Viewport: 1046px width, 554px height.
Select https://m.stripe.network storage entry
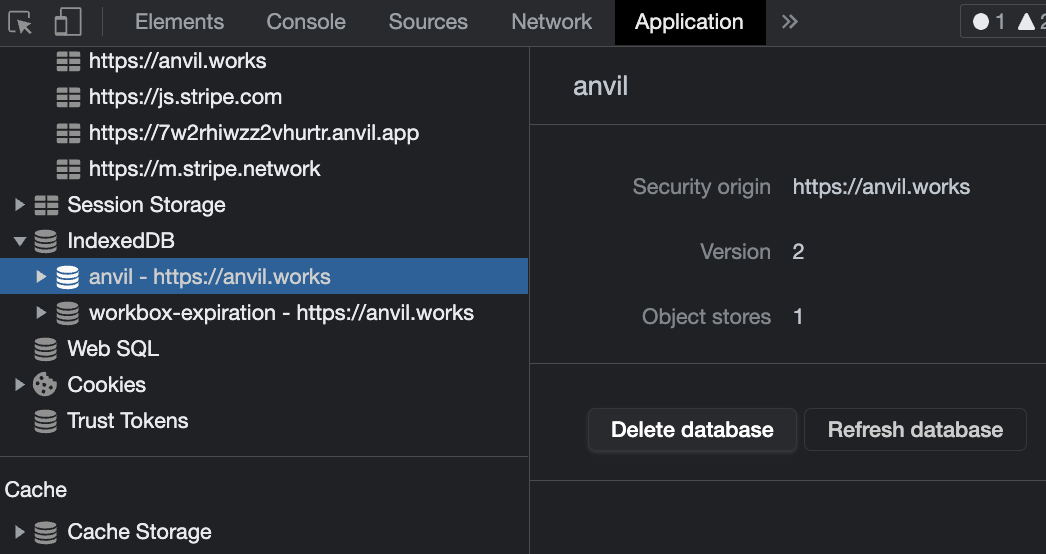coord(204,169)
